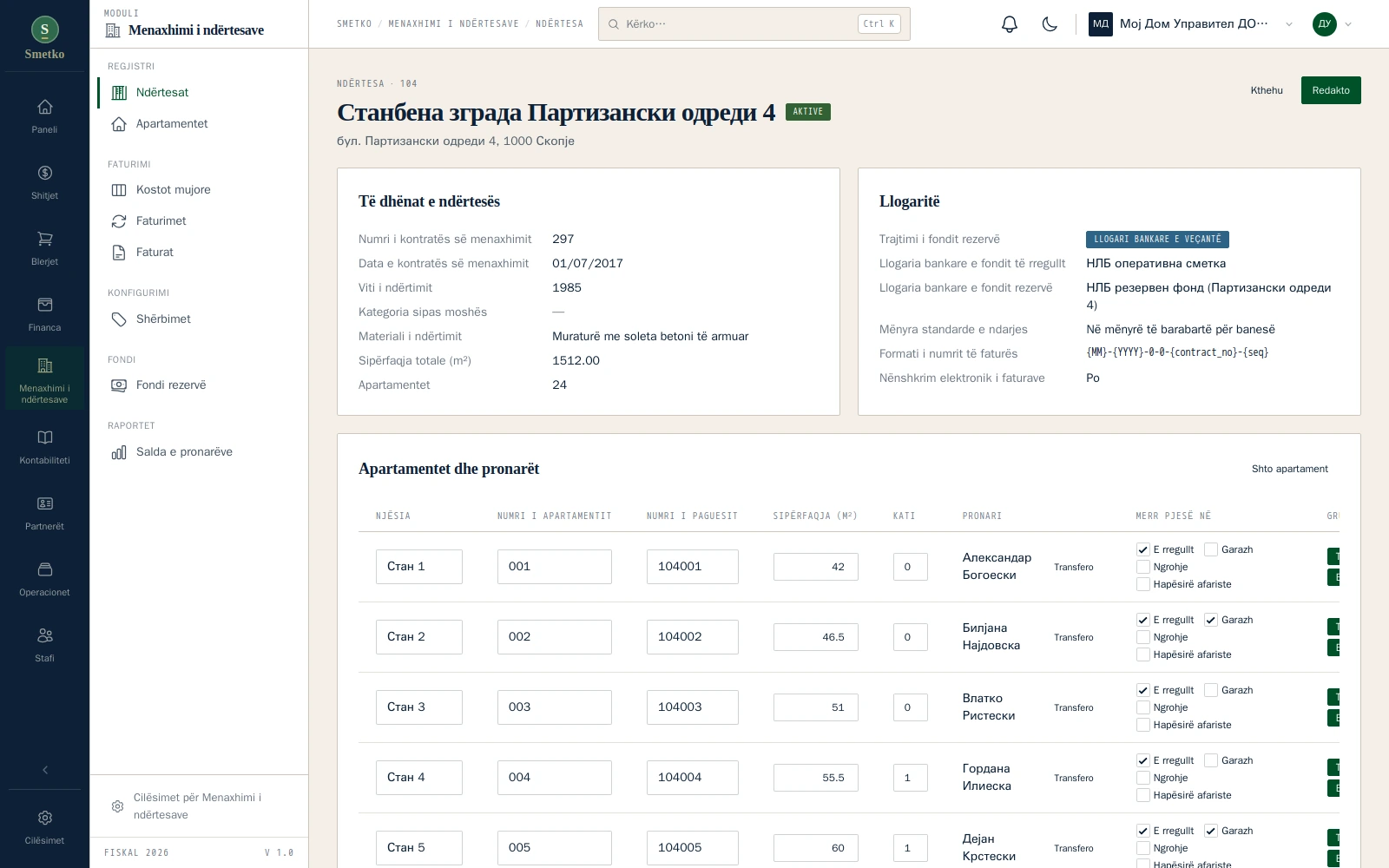Open the user avatar menu chevron
Image resolution: width=1389 pixels, height=868 pixels.
pyautogui.click(x=1348, y=24)
